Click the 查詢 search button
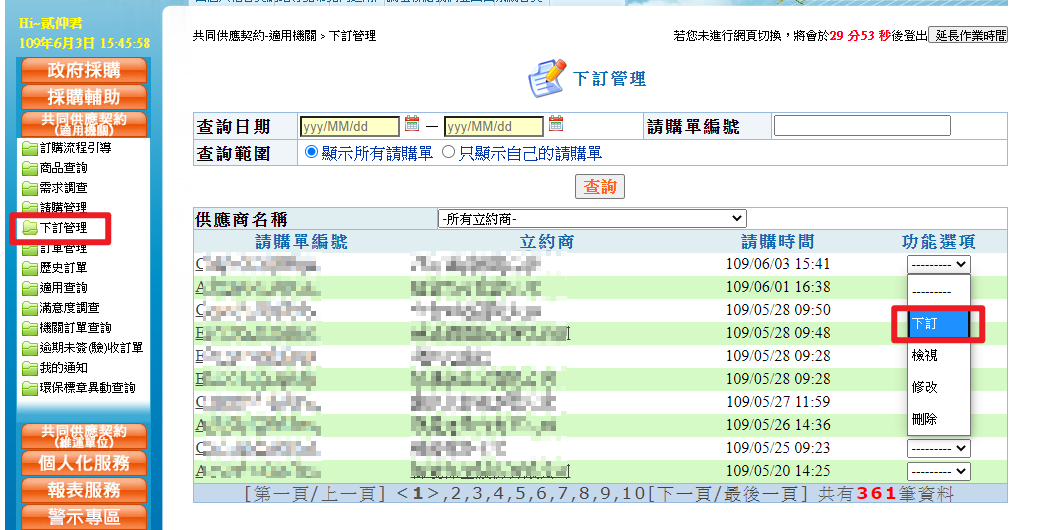Image resolution: width=1041 pixels, height=530 pixels. click(600, 187)
